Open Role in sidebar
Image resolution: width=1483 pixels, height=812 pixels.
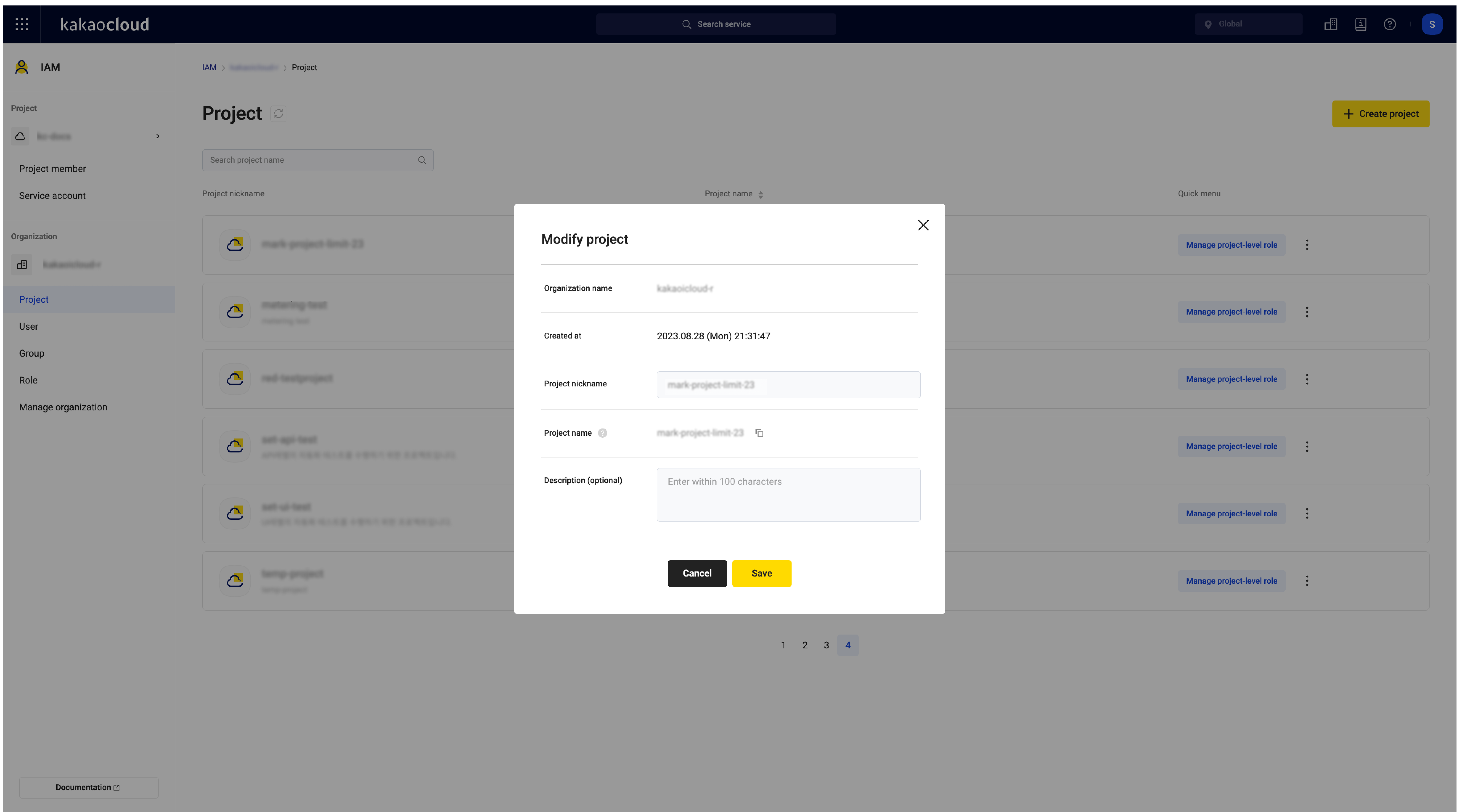(28, 380)
